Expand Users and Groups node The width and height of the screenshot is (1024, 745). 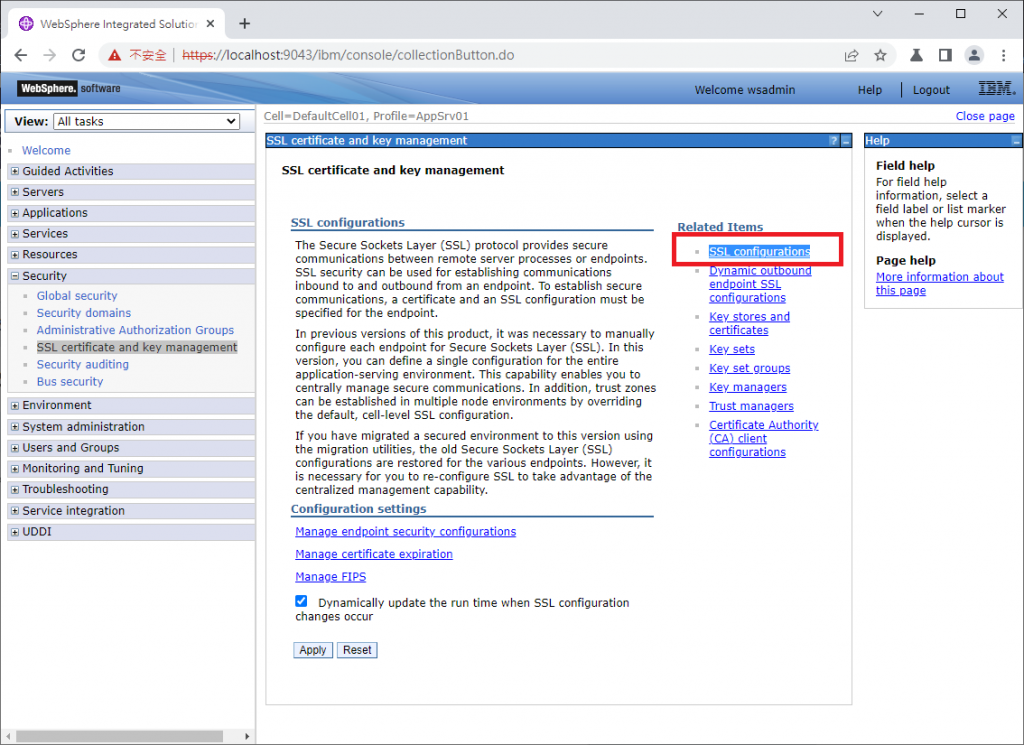(x=15, y=448)
